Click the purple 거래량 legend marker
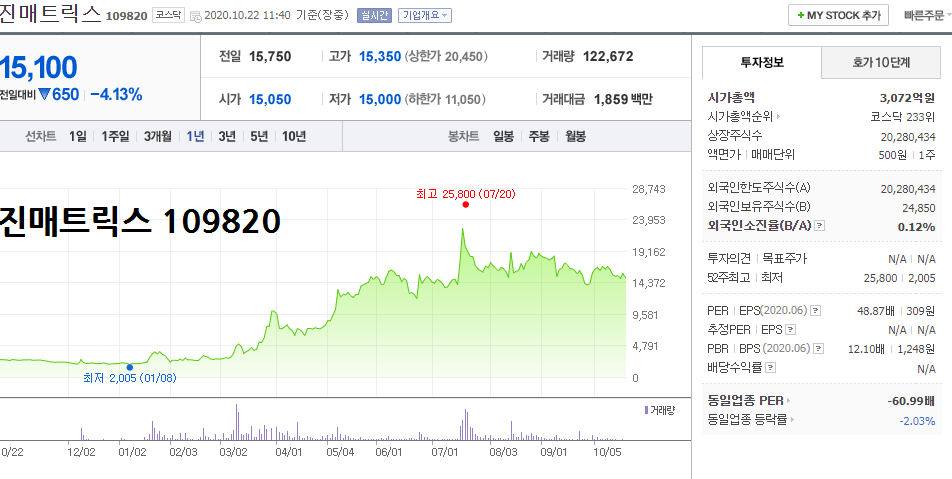The height and width of the screenshot is (479, 952). point(646,410)
